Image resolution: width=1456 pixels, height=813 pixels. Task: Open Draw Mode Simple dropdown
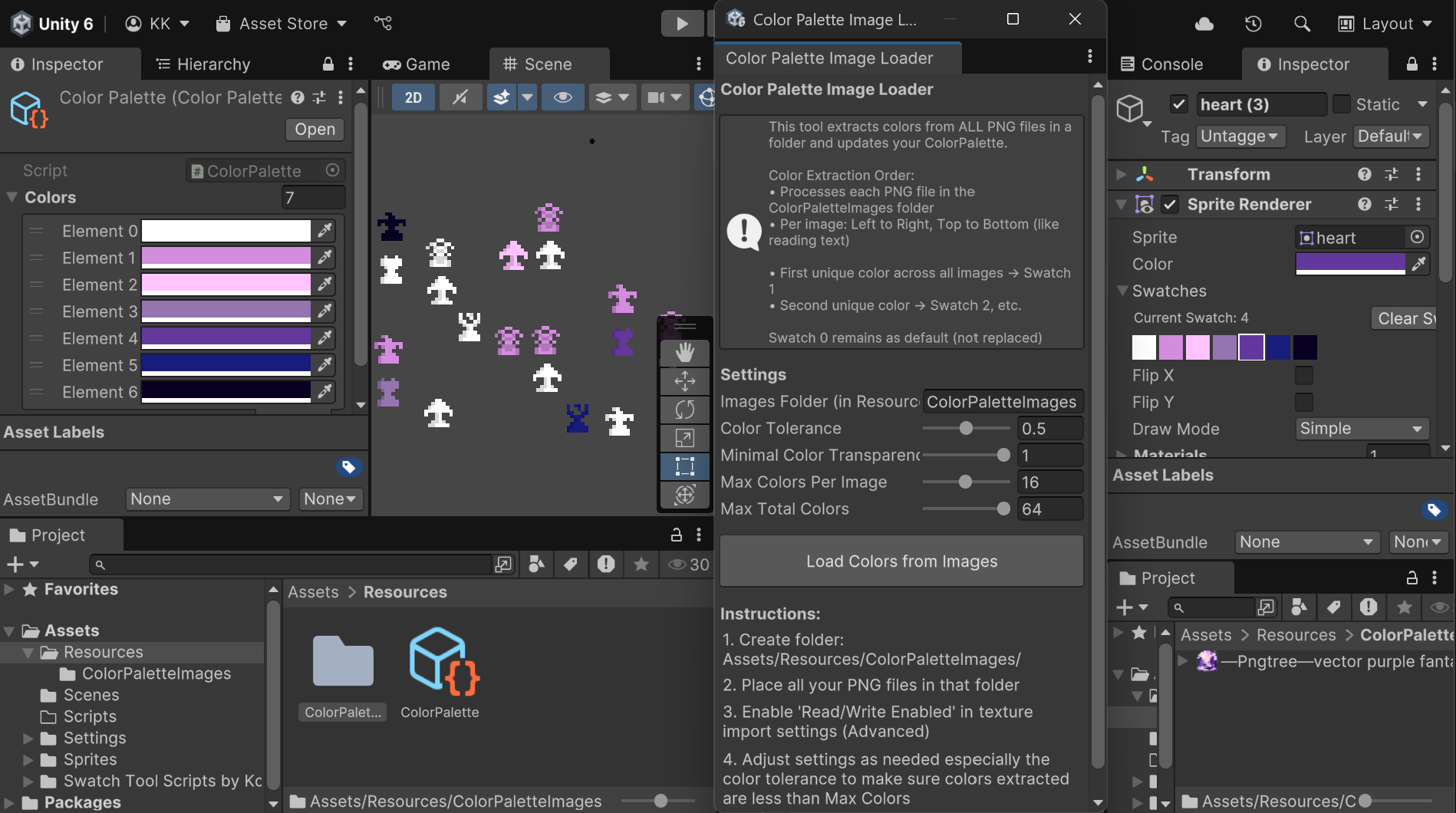click(1362, 429)
